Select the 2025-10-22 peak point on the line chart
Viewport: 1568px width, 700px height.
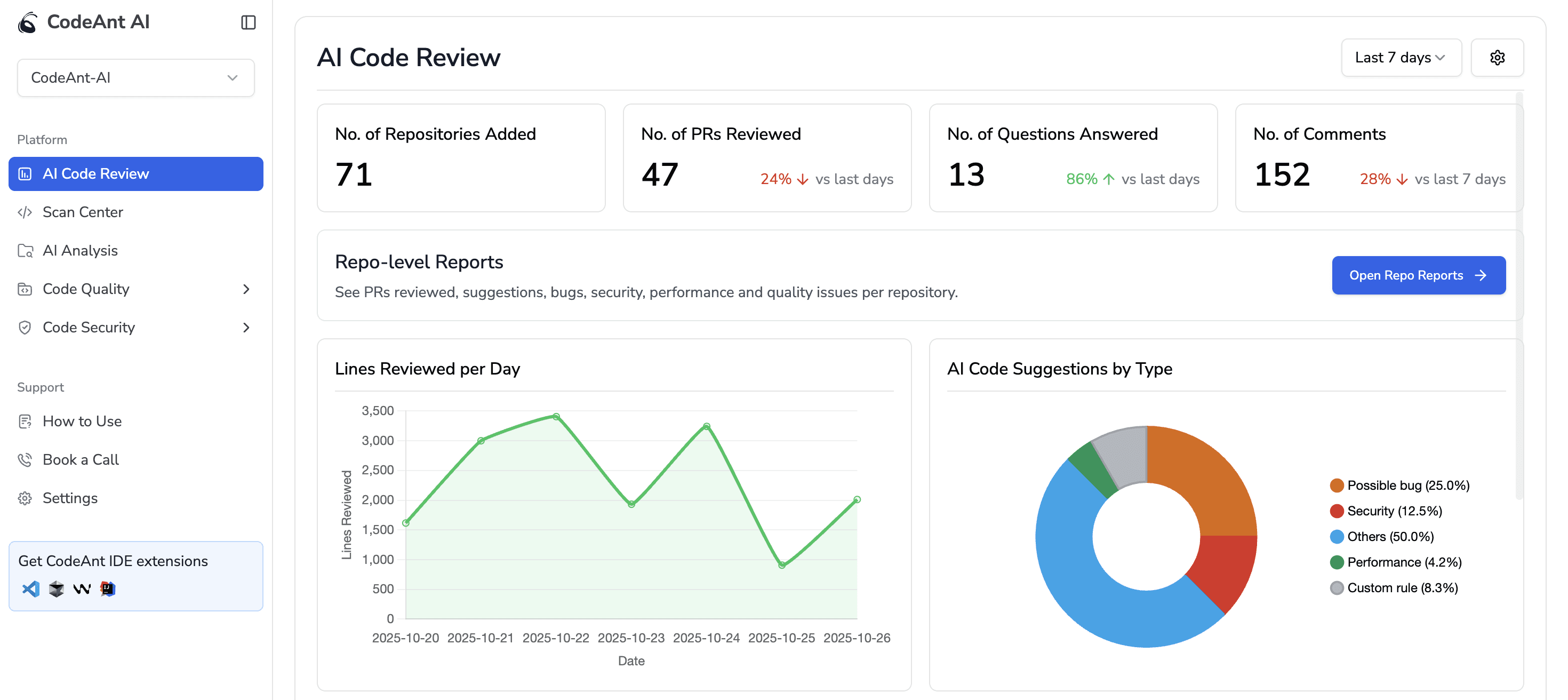[x=555, y=416]
